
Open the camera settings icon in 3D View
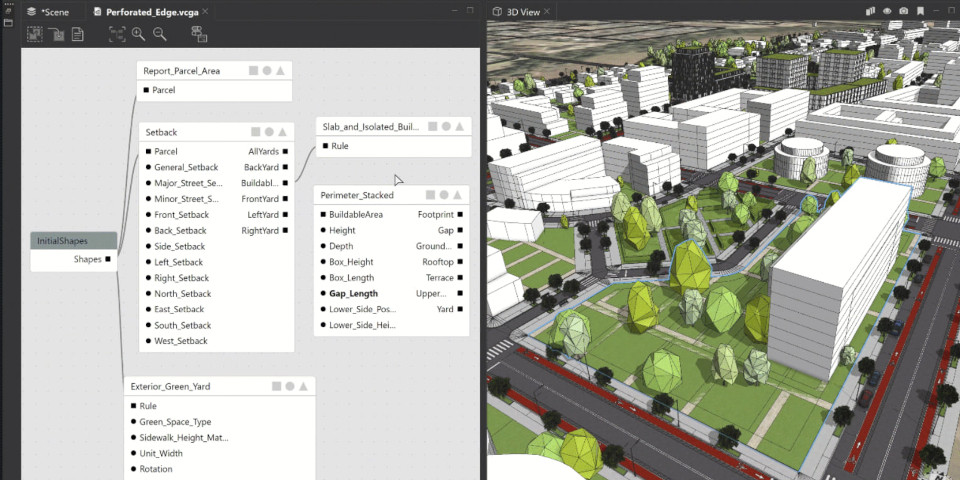pyautogui.click(x=903, y=11)
